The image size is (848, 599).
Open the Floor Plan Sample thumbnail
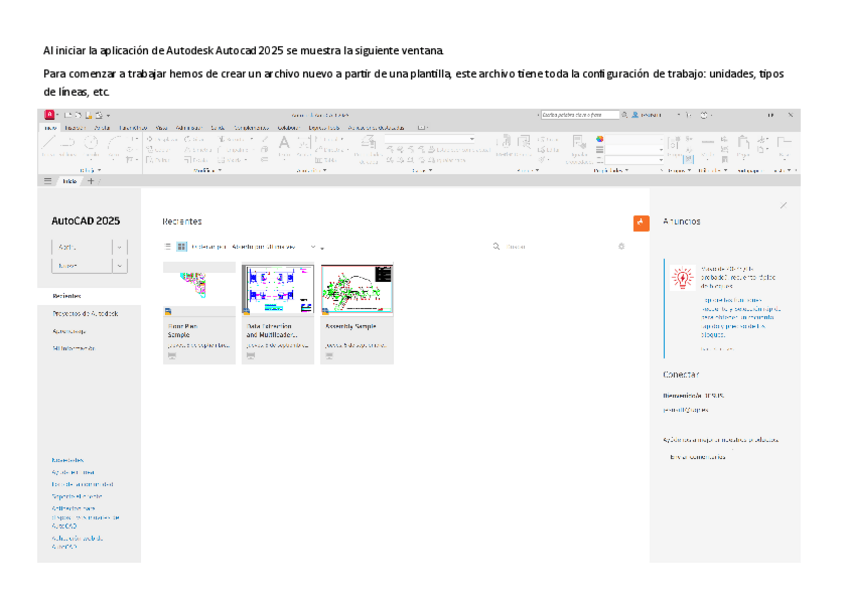tap(199, 290)
